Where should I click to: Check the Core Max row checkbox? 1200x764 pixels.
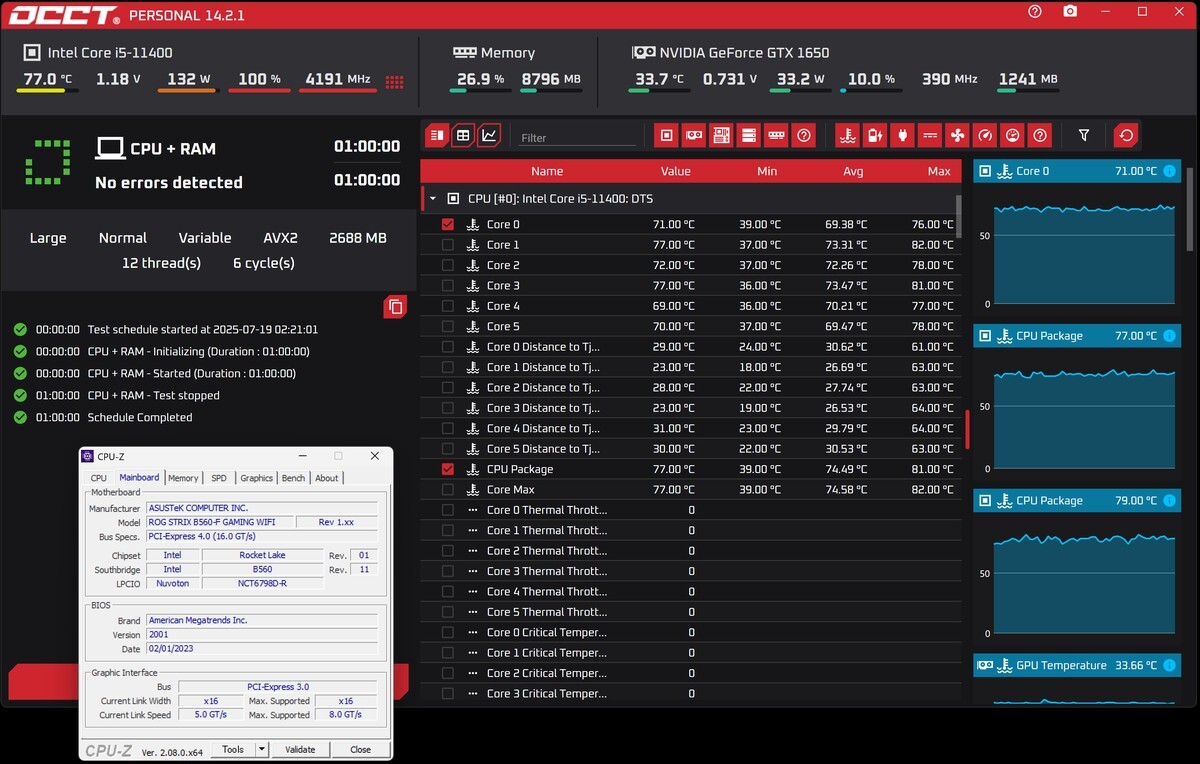[447, 489]
